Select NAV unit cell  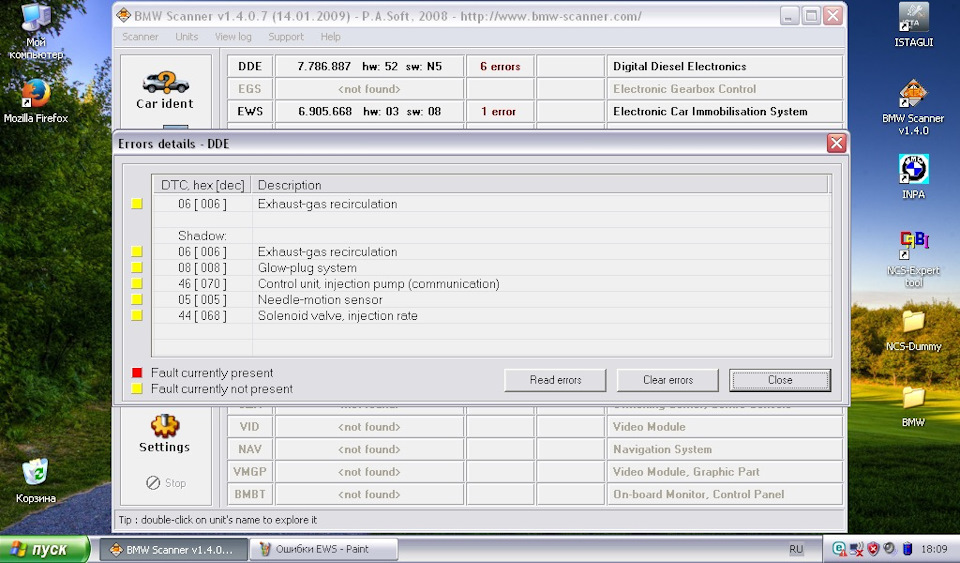click(250, 449)
